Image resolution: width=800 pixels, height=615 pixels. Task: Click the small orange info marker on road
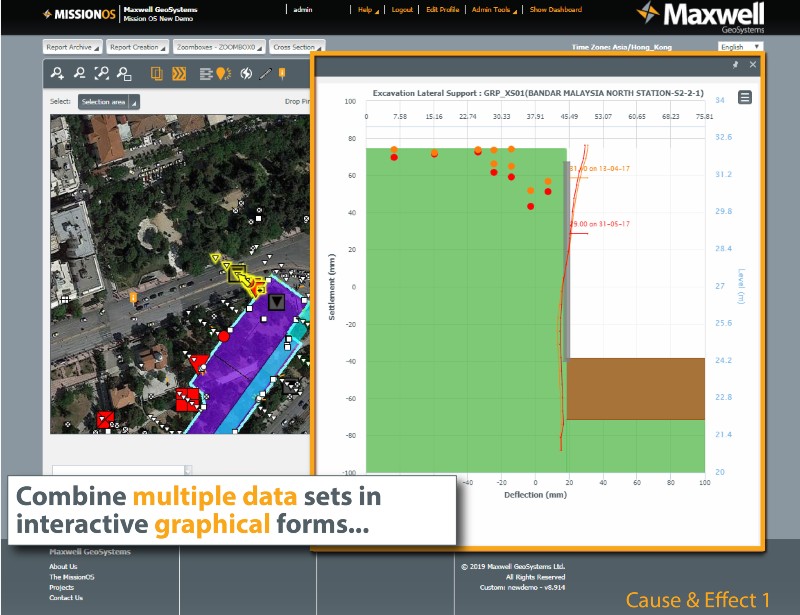[x=133, y=297]
